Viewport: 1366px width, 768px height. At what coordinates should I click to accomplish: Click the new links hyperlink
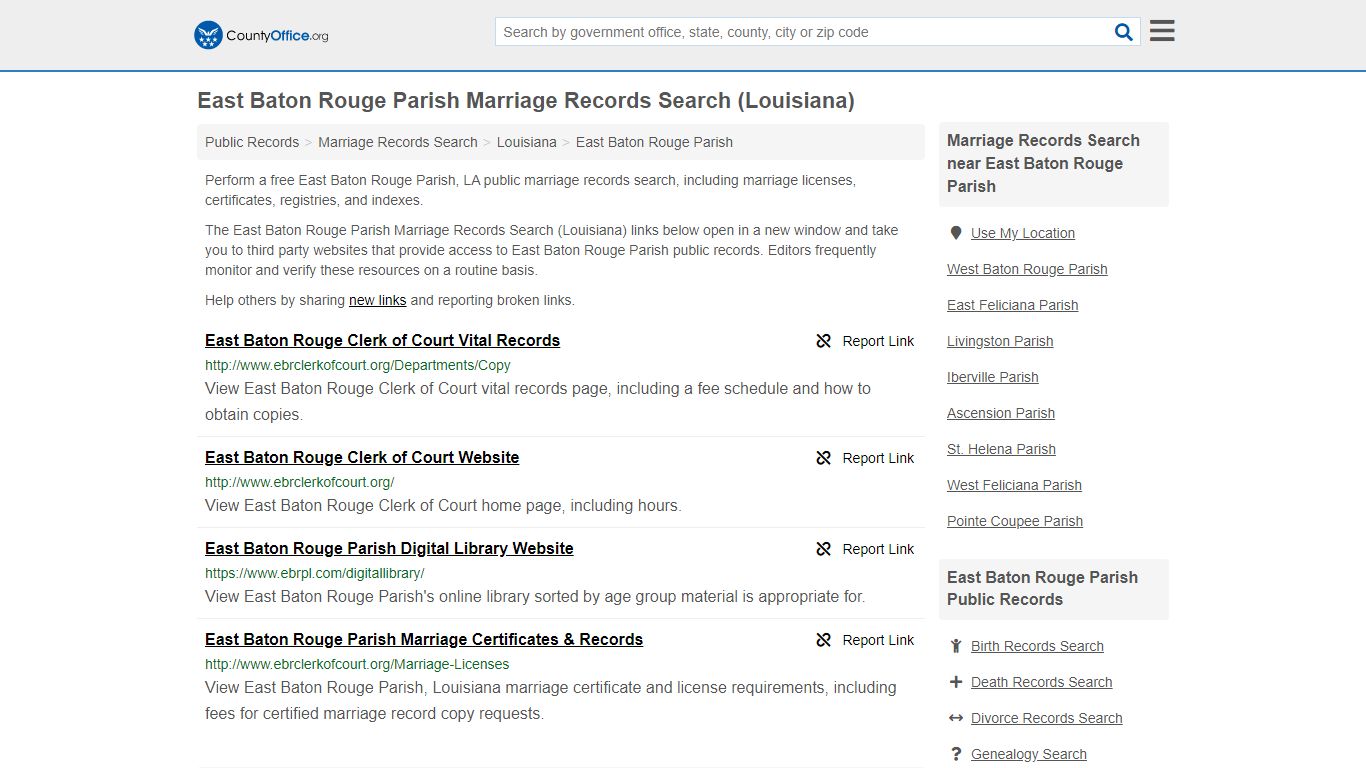pyautogui.click(x=378, y=300)
